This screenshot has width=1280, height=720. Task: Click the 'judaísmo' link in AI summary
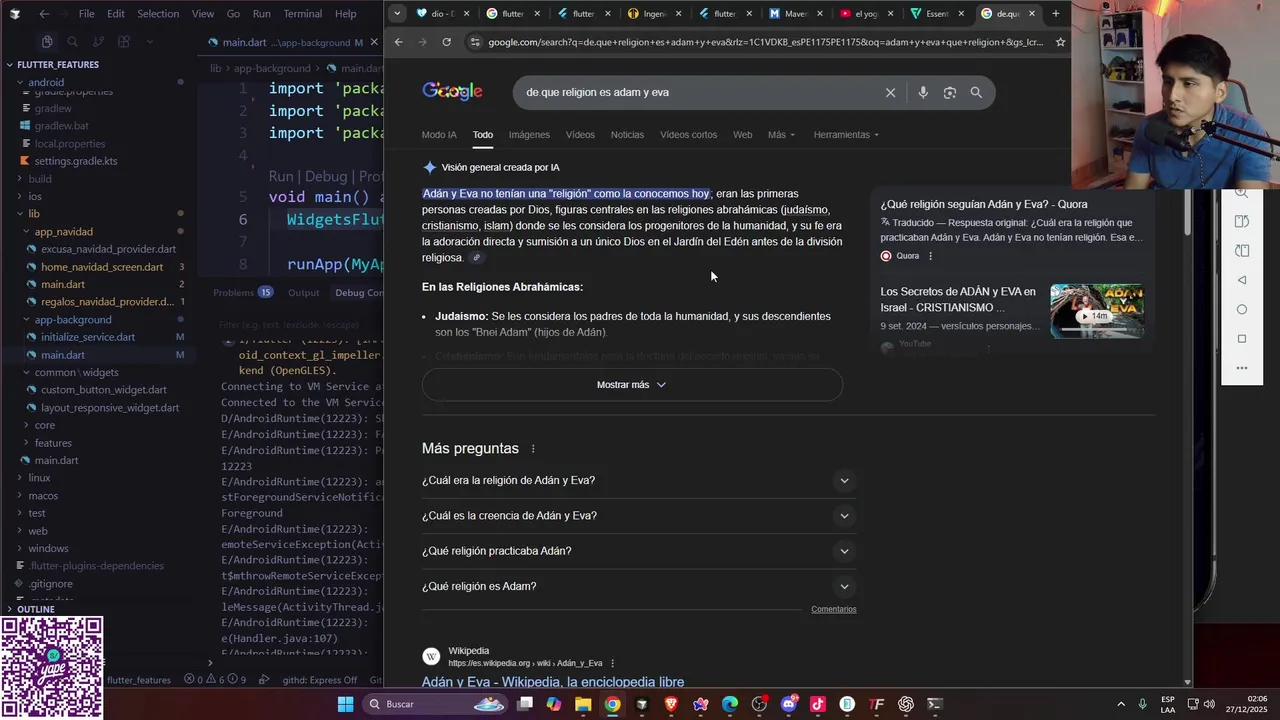point(805,210)
